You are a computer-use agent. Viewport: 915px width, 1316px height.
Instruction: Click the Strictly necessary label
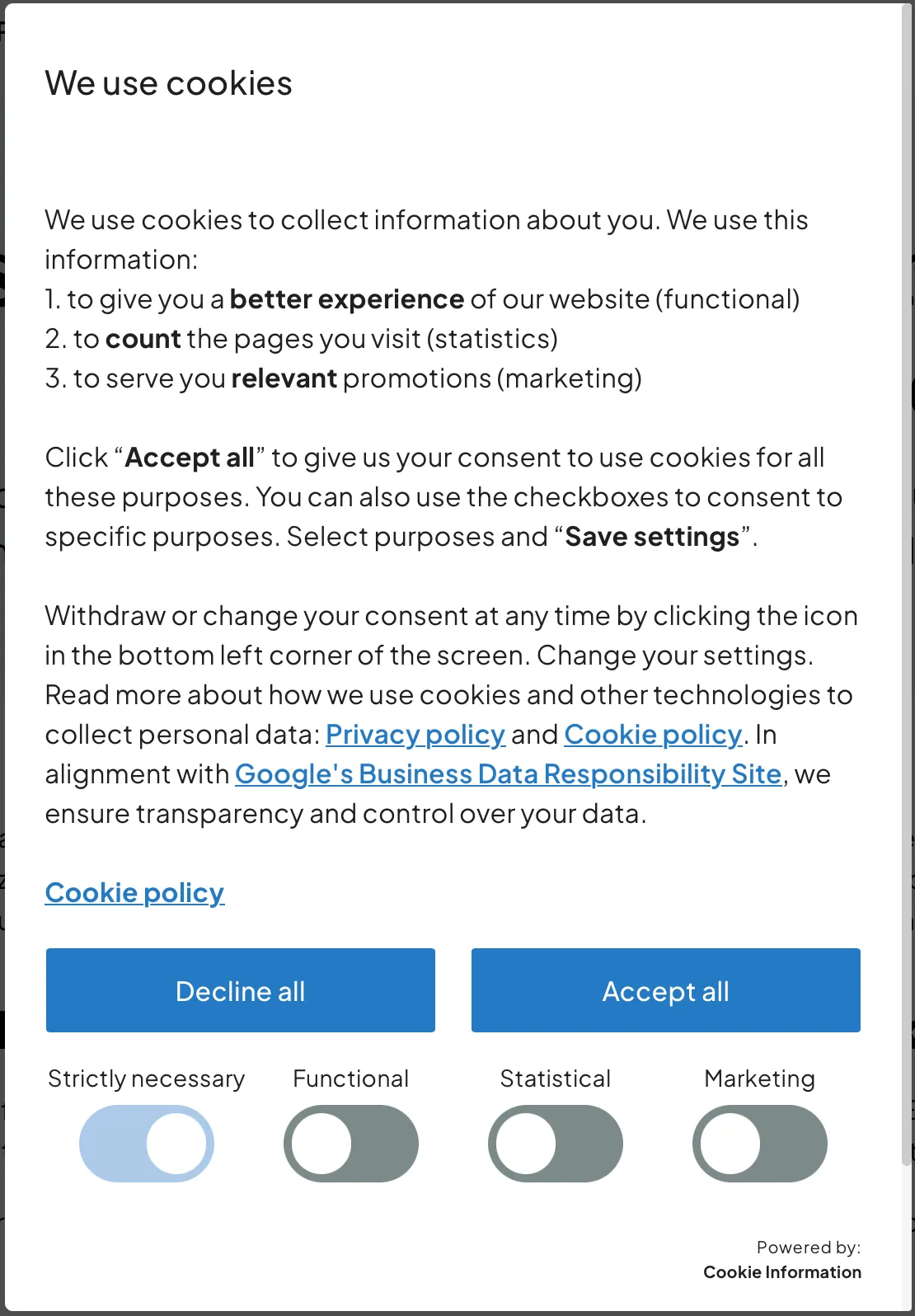(146, 1078)
